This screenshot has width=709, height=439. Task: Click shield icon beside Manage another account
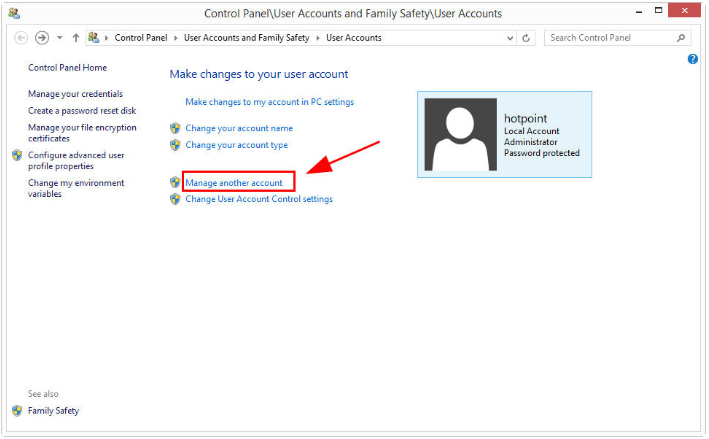(x=175, y=182)
